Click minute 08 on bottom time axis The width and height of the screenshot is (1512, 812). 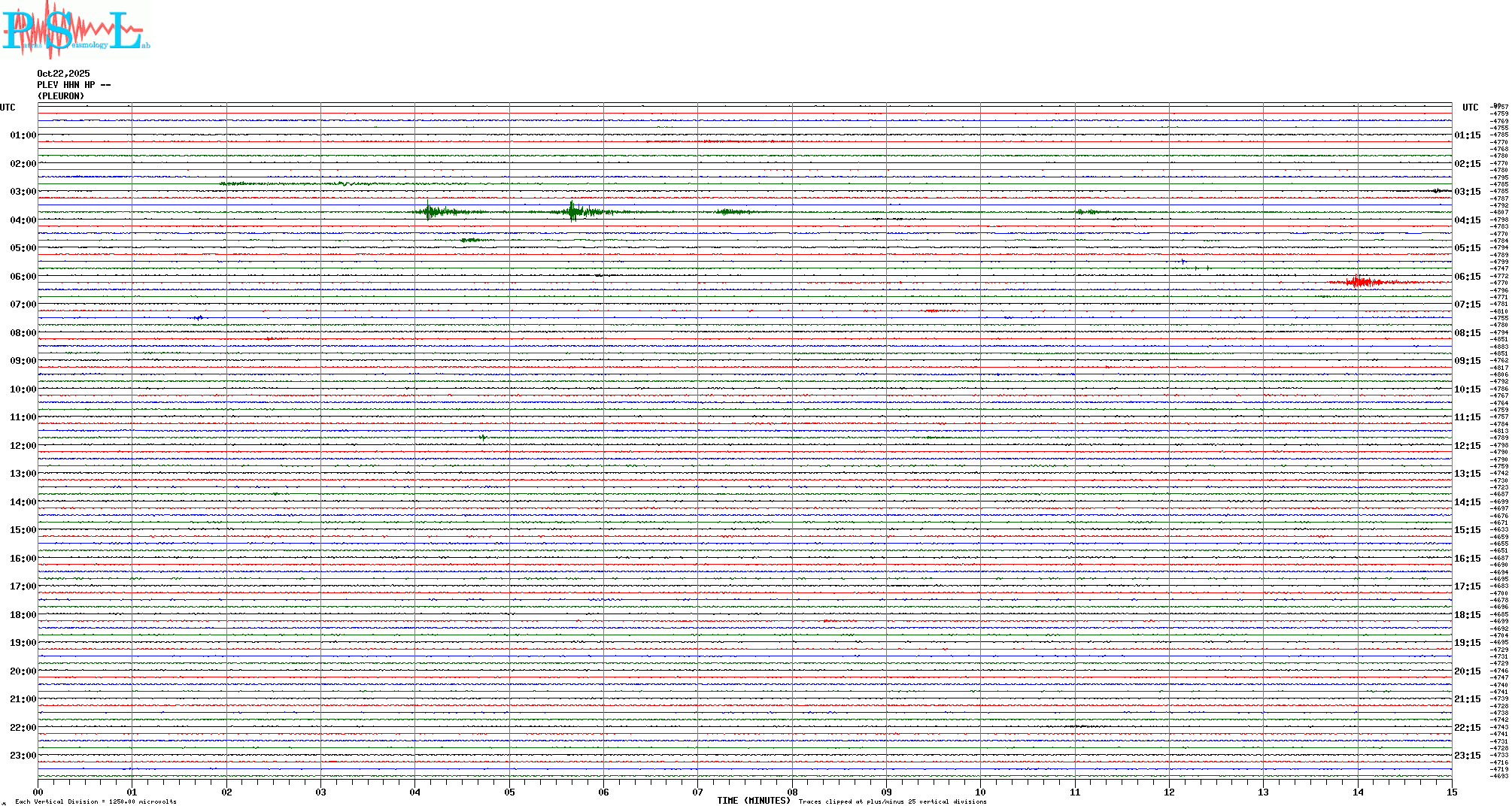click(x=792, y=792)
